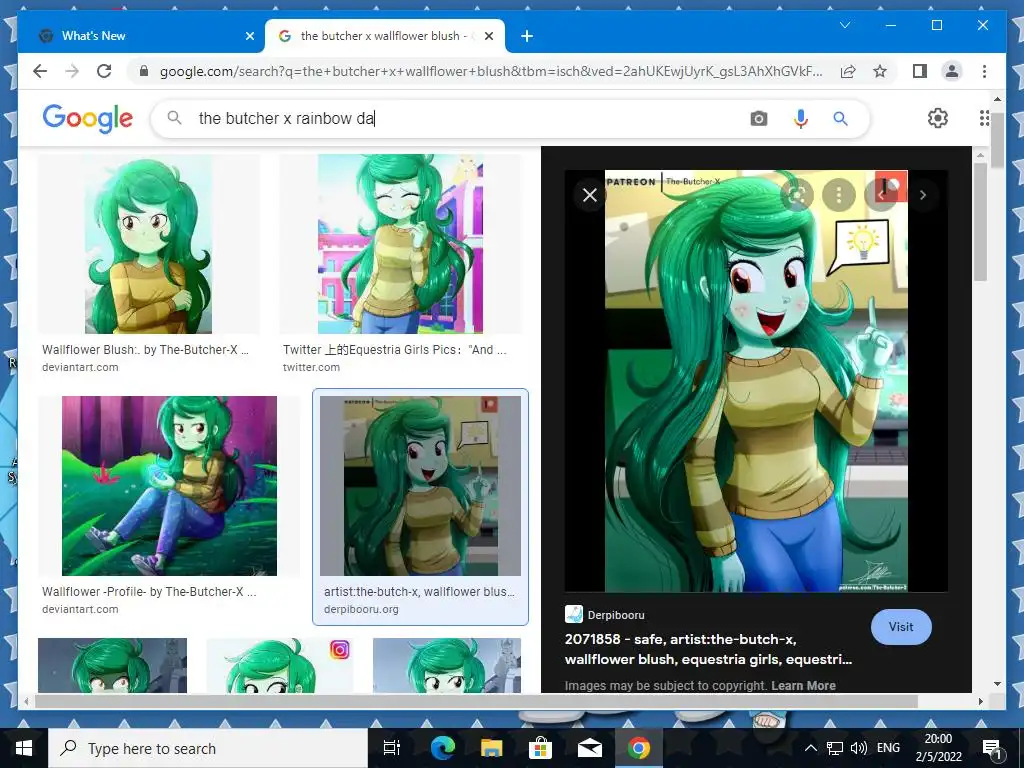Close the image preview panel
This screenshot has height=768, width=1024.
point(590,195)
